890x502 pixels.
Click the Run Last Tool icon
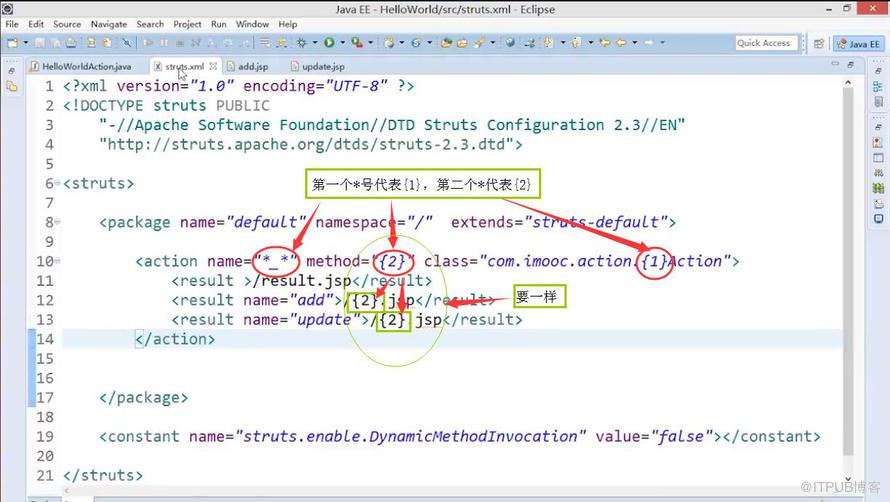(x=357, y=43)
